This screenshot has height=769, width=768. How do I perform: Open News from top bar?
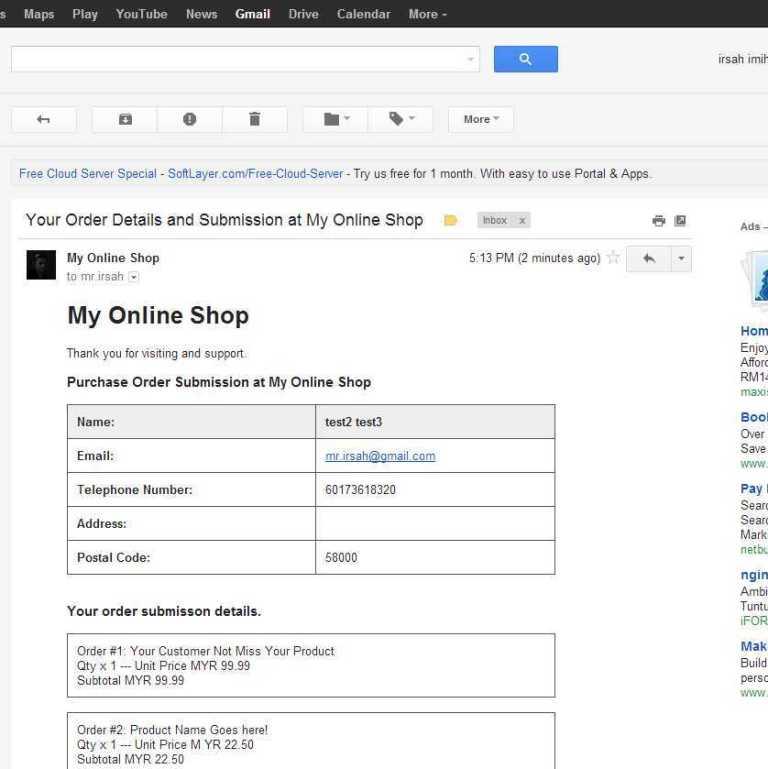[202, 14]
